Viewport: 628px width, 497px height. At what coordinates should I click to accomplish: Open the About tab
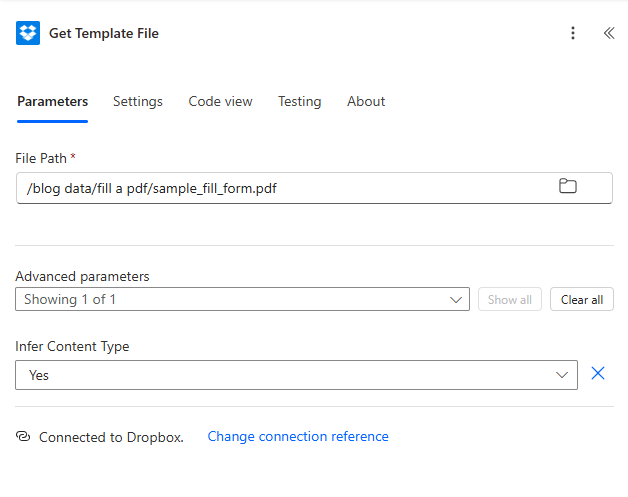(x=366, y=101)
